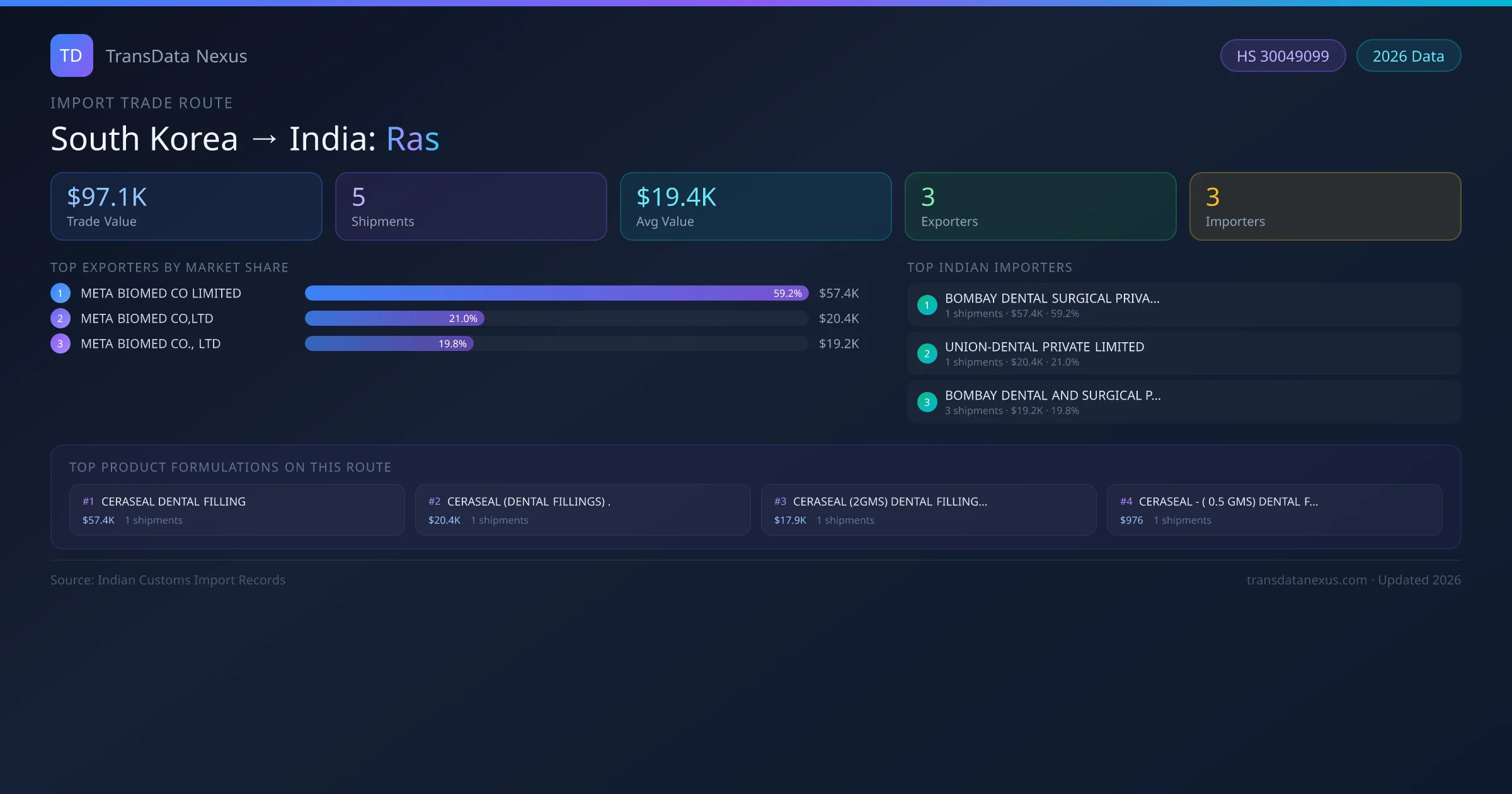Select the 5 Shipments stat card
1512x794 pixels.
471,207
